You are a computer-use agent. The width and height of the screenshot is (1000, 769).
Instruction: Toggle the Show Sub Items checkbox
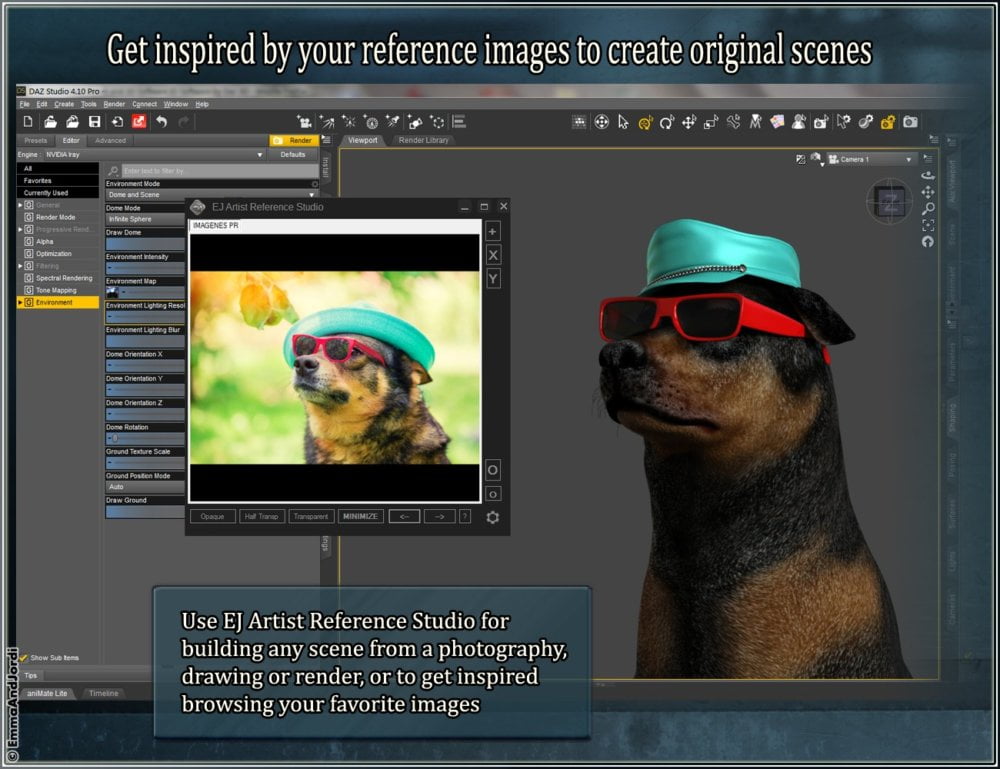point(24,657)
